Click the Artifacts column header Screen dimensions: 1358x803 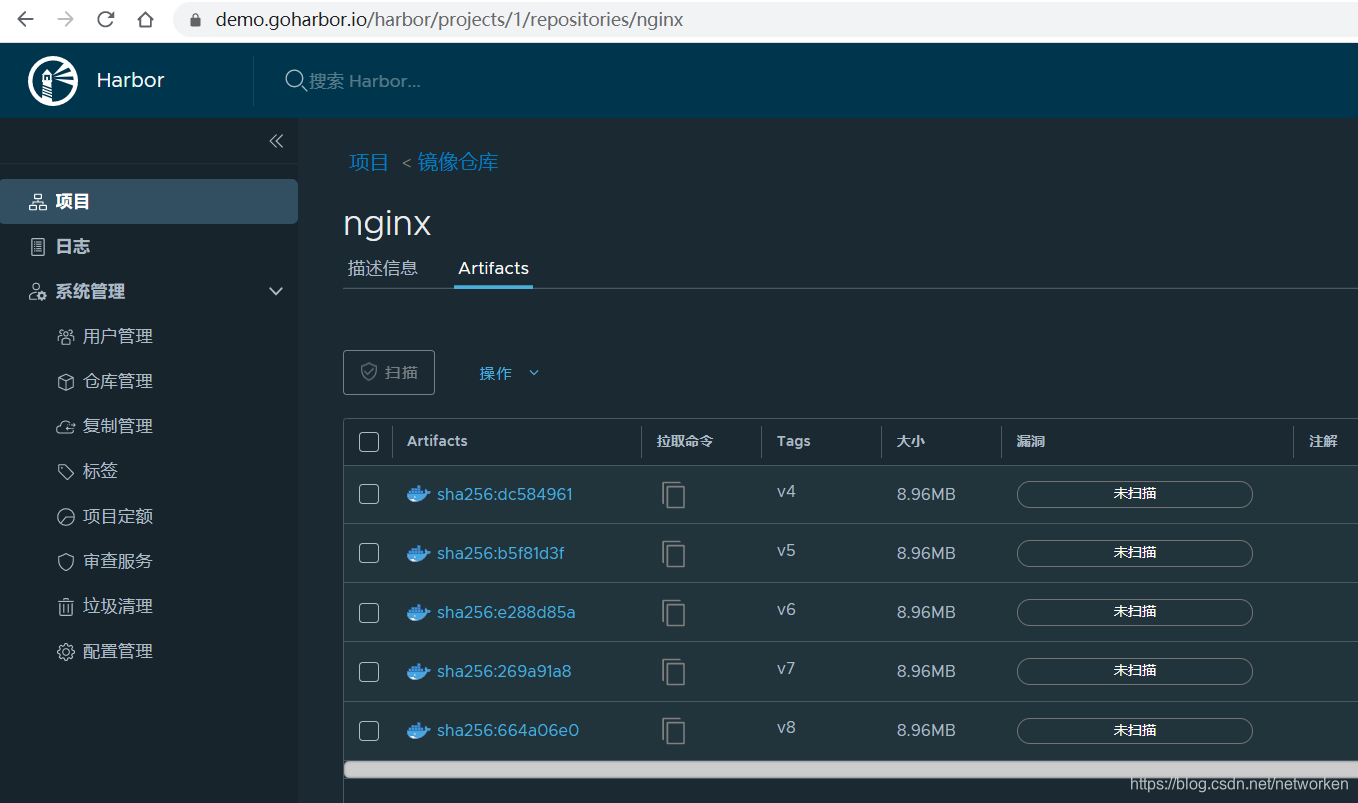(437, 441)
